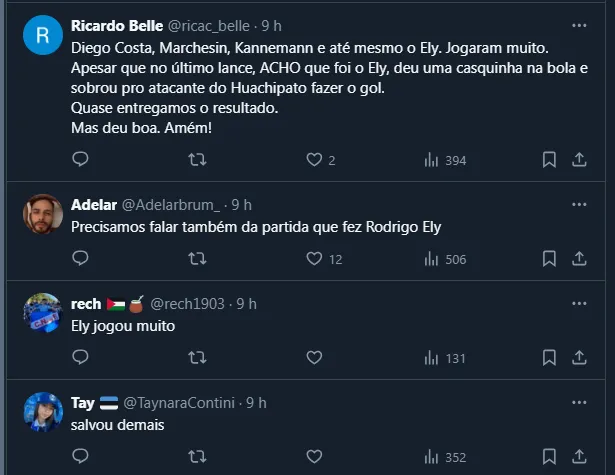This screenshot has width=615, height=475.
Task: Click Adelar's profile avatar
Action: coord(43,214)
